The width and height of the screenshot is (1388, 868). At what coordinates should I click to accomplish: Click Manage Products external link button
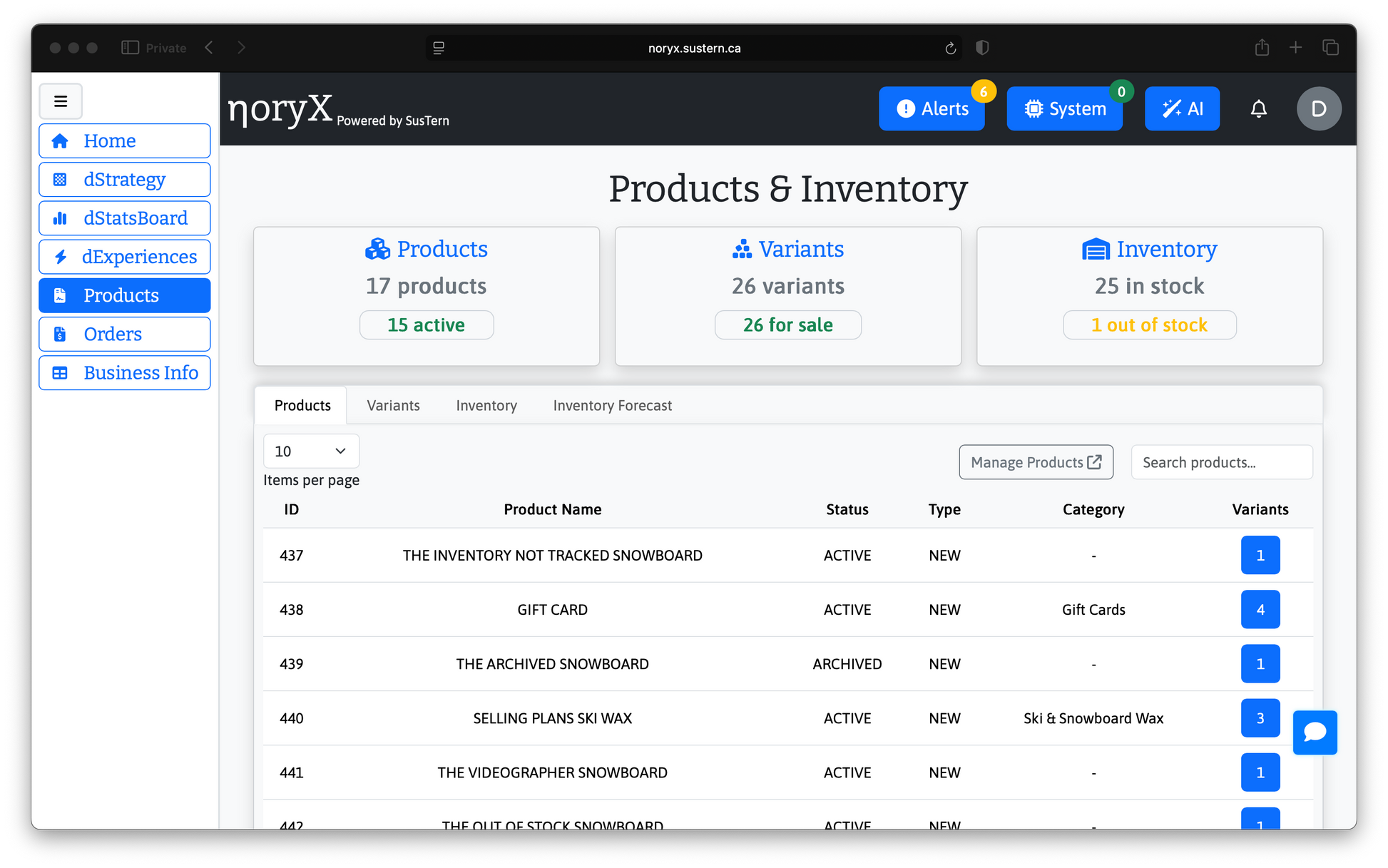1036,462
